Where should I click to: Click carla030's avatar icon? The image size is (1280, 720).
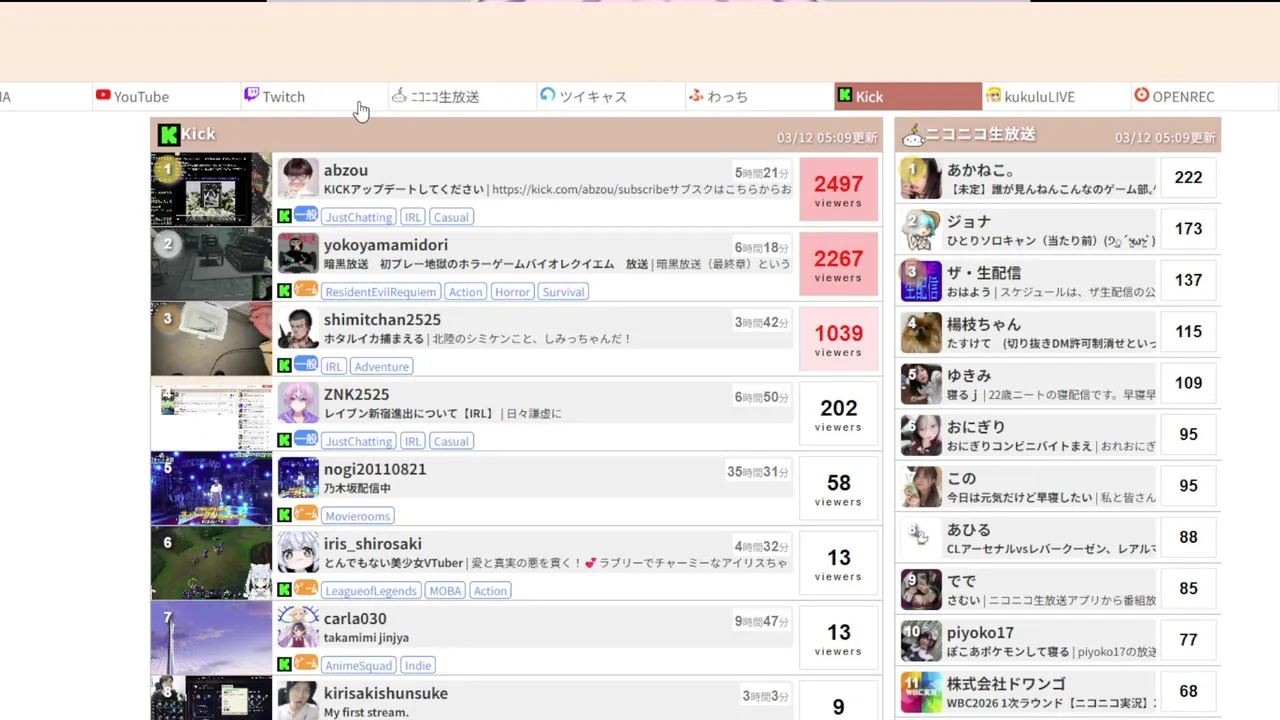298,627
